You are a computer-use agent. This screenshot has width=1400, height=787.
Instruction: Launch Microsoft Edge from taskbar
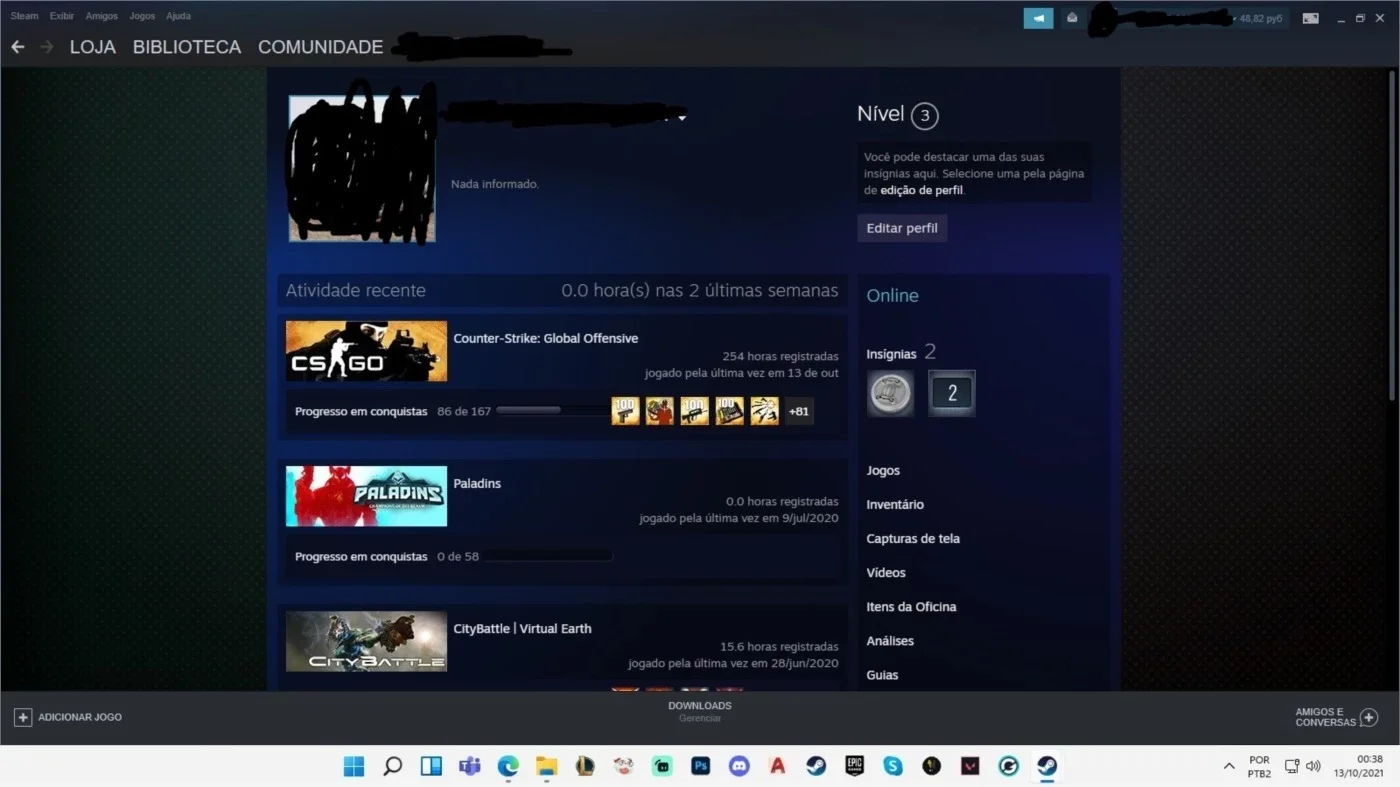click(508, 766)
